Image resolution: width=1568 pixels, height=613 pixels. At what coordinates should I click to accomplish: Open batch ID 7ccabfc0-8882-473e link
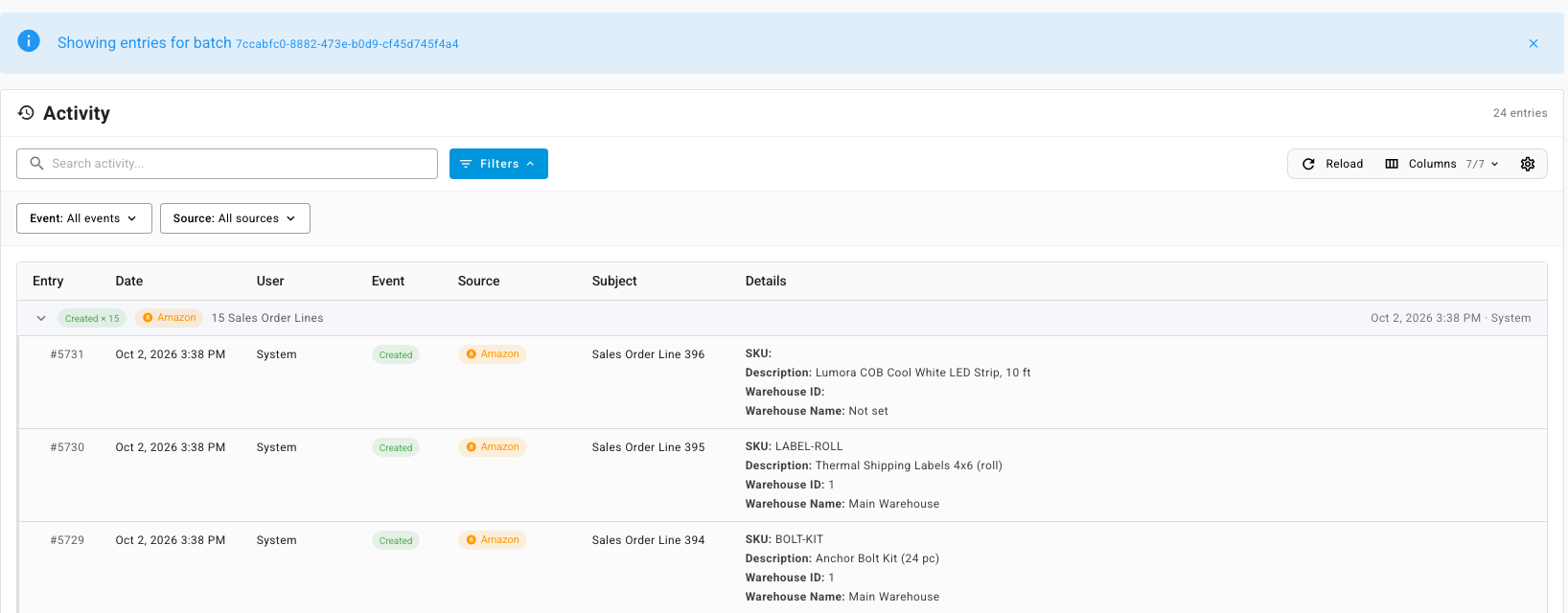(x=347, y=44)
